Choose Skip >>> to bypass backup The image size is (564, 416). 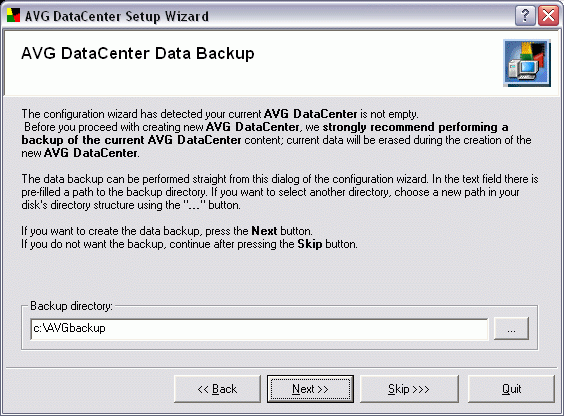[409, 389]
